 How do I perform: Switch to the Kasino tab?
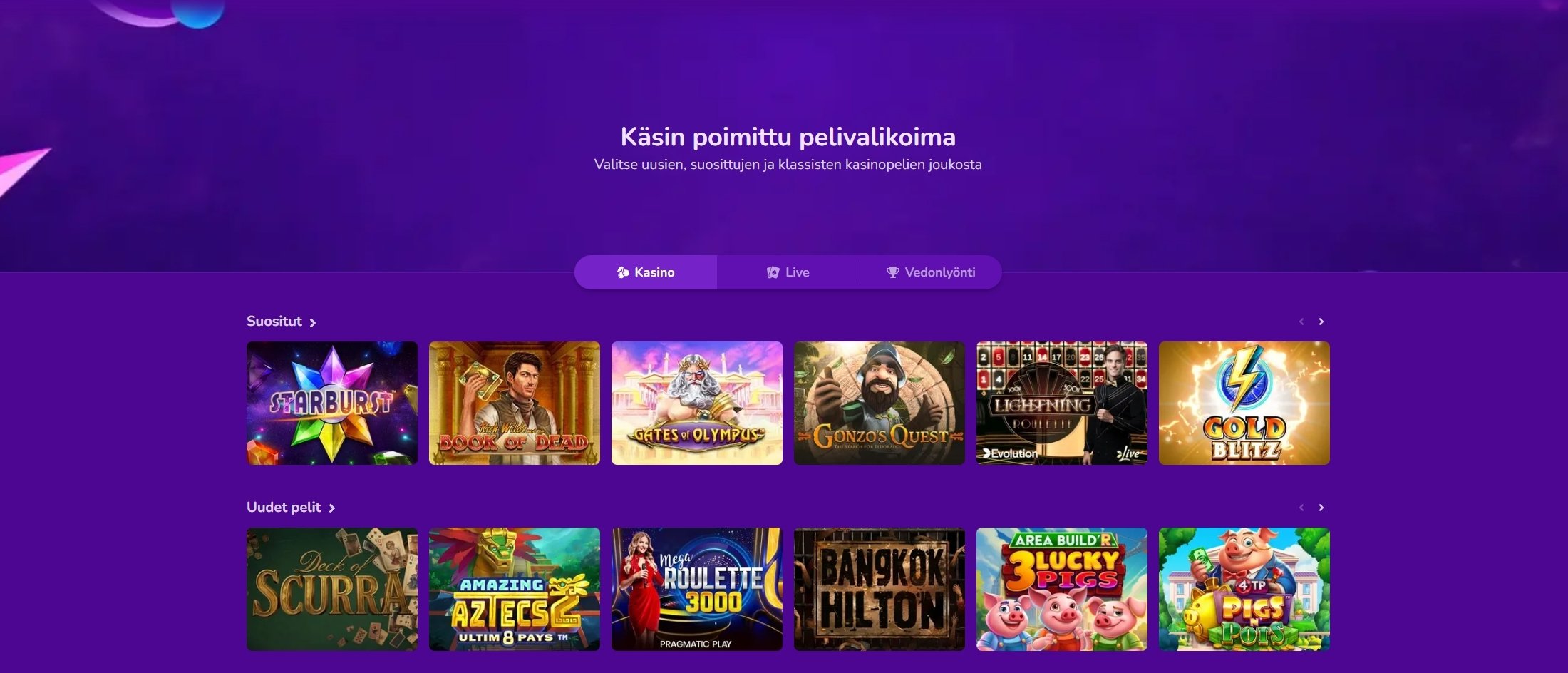pyautogui.click(x=646, y=272)
